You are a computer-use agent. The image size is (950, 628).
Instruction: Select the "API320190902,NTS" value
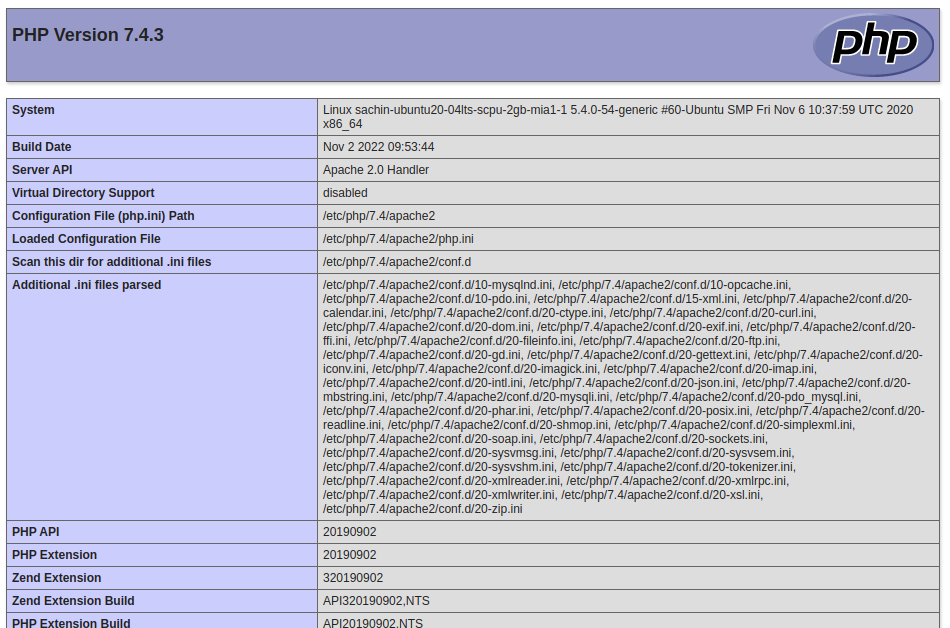tap(376, 601)
